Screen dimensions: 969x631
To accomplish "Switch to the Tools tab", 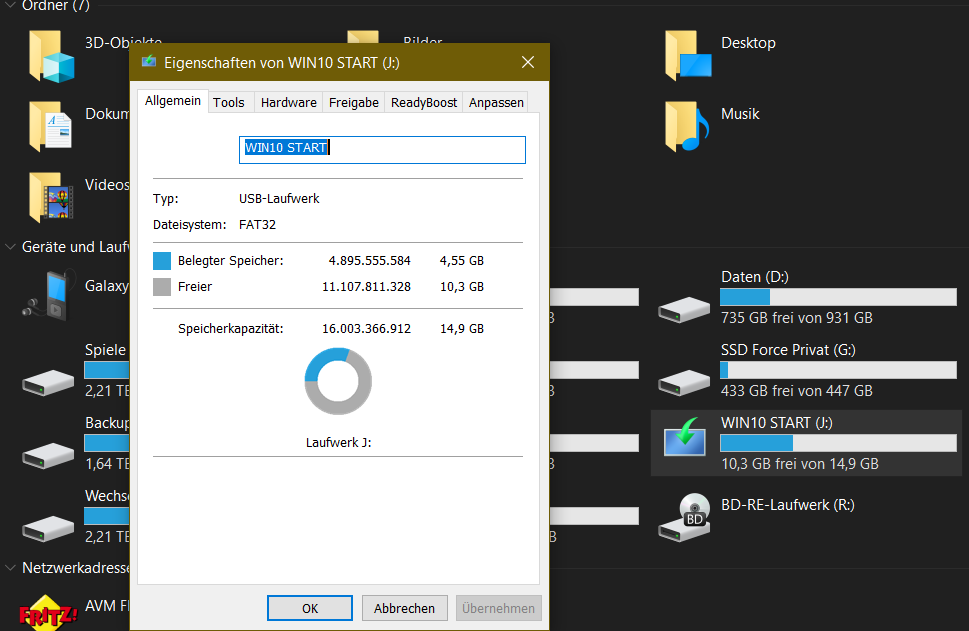I will [229, 103].
